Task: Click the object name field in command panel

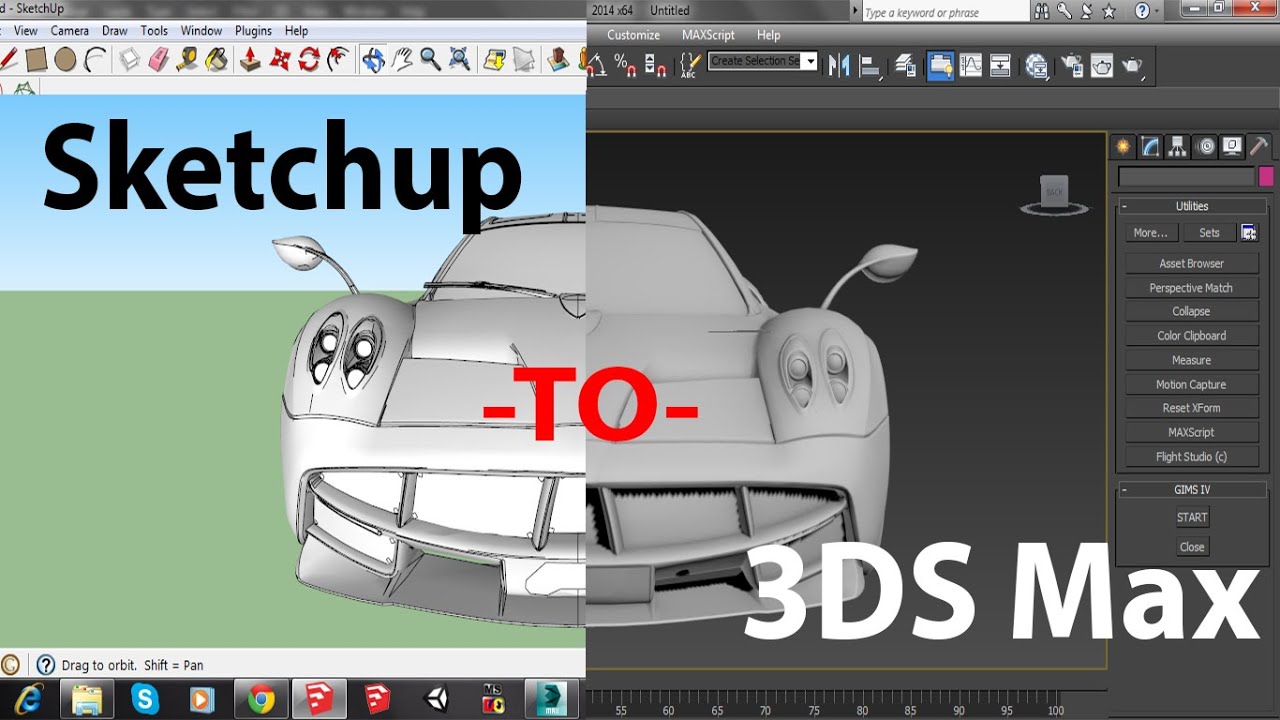Action: point(1186,177)
